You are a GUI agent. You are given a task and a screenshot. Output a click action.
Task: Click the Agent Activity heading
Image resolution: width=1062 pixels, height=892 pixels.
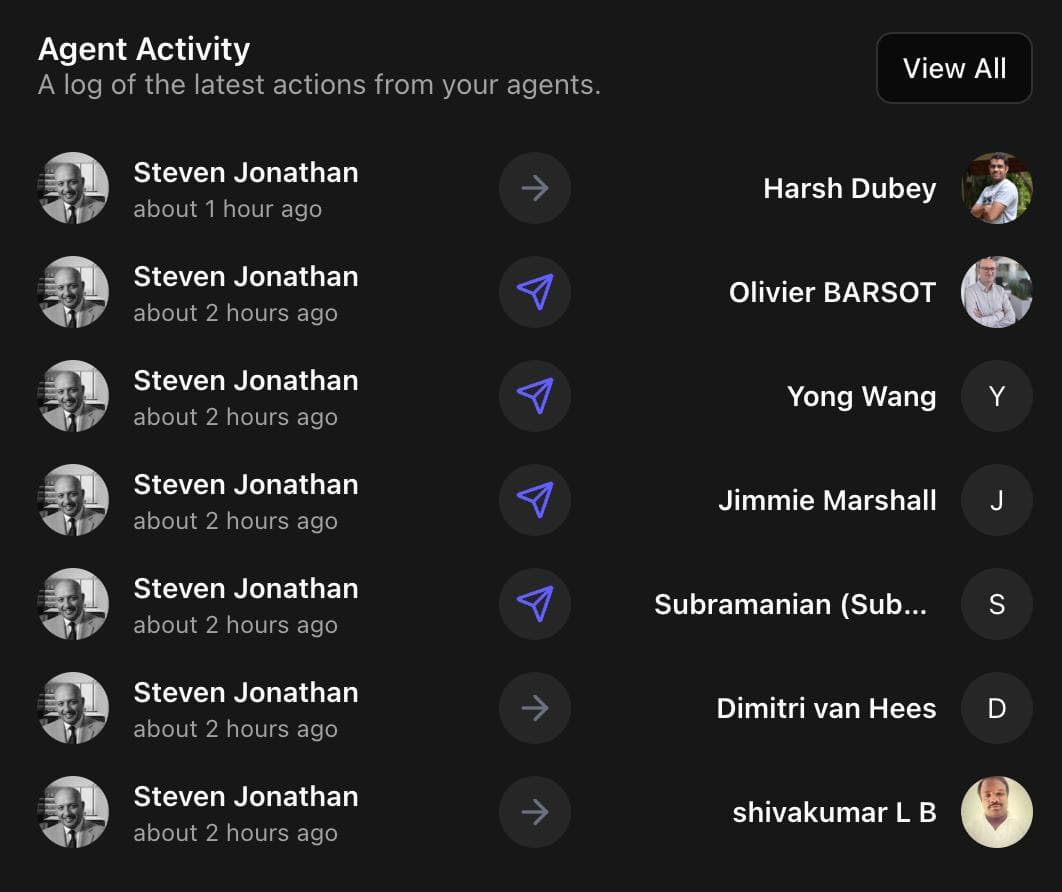(144, 48)
